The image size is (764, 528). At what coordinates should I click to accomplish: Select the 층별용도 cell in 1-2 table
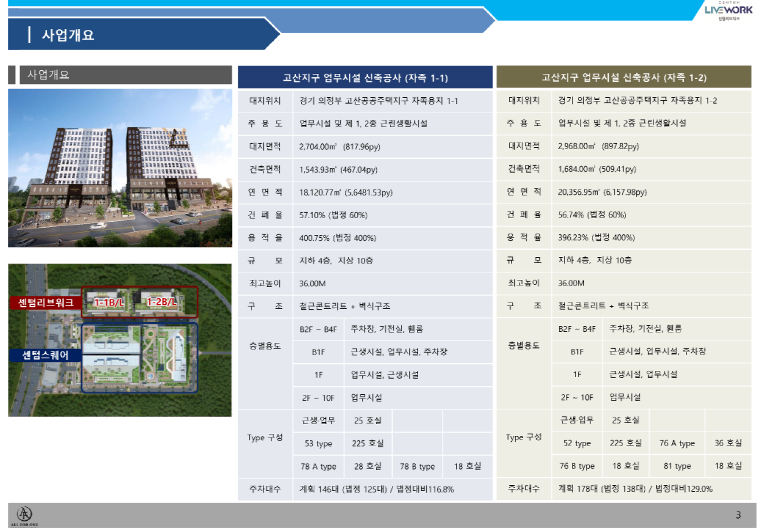click(x=524, y=345)
